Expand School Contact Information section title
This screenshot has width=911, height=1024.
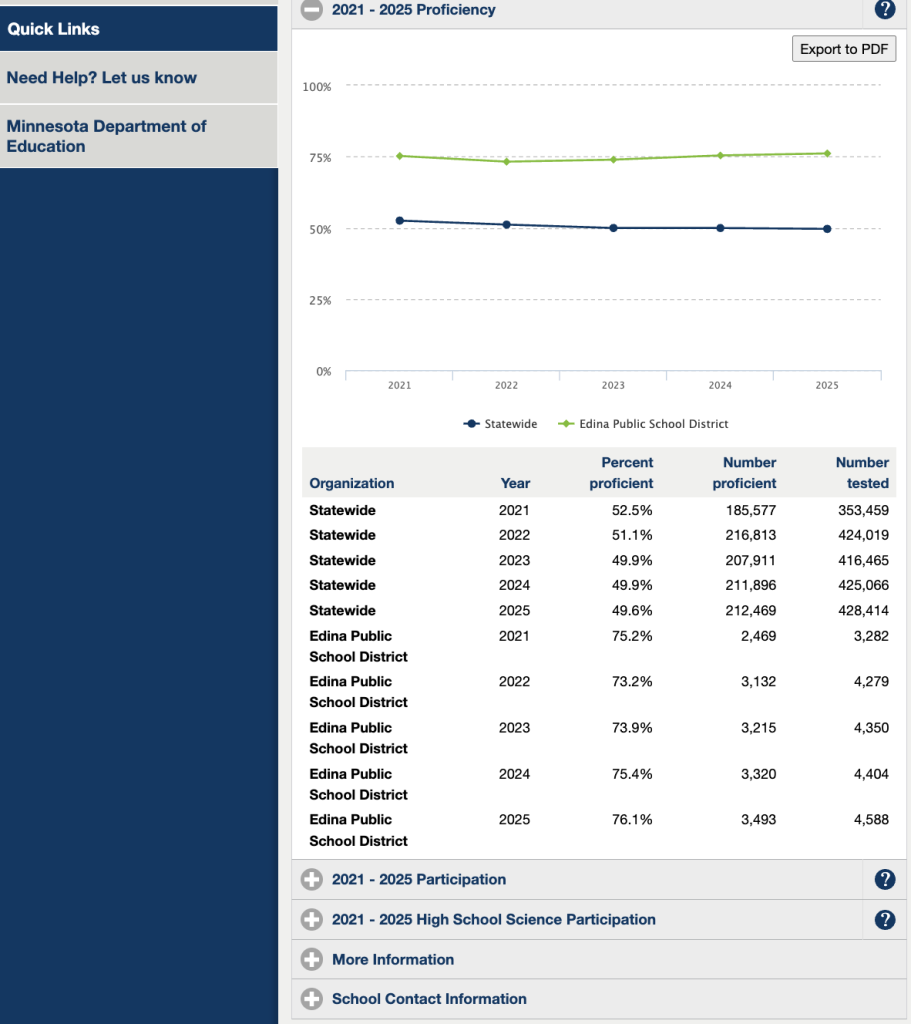(429, 999)
